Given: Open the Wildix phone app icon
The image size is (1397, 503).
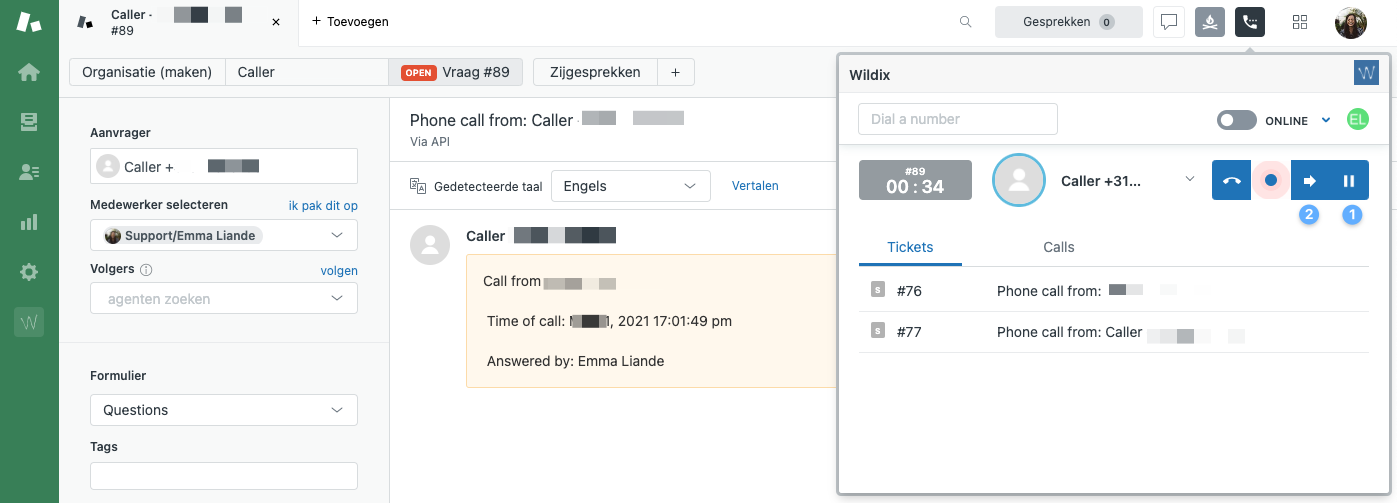Looking at the screenshot, I should [x=1250, y=22].
